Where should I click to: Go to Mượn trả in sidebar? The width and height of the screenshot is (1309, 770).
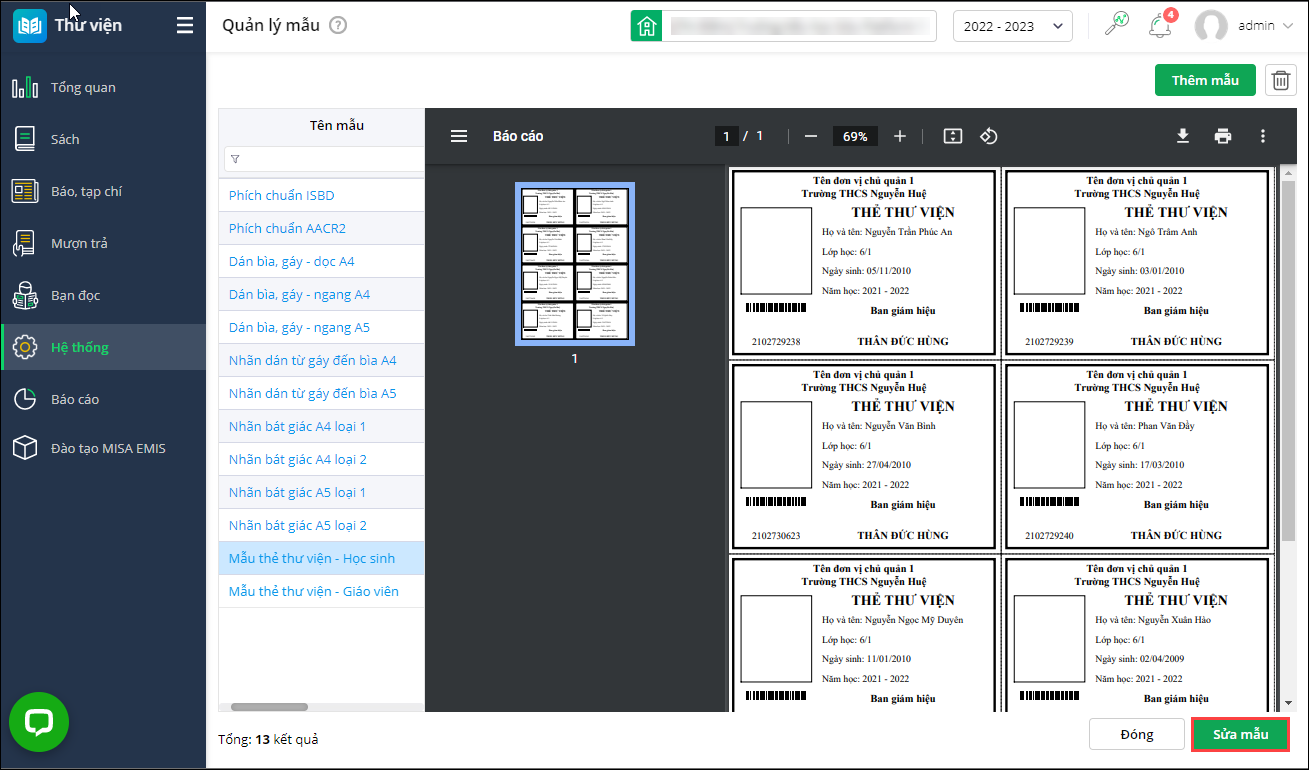(79, 243)
